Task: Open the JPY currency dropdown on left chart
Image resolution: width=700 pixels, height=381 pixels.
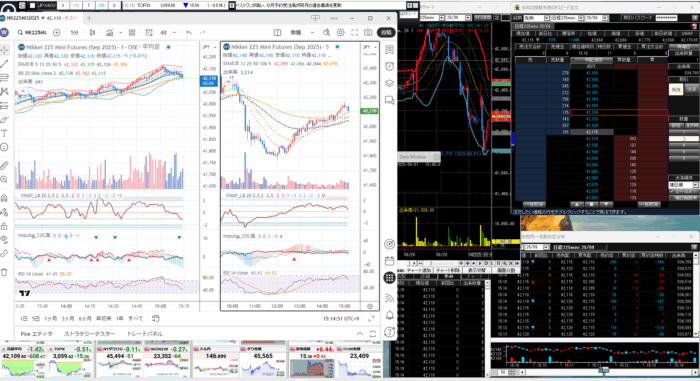Action: tap(208, 47)
